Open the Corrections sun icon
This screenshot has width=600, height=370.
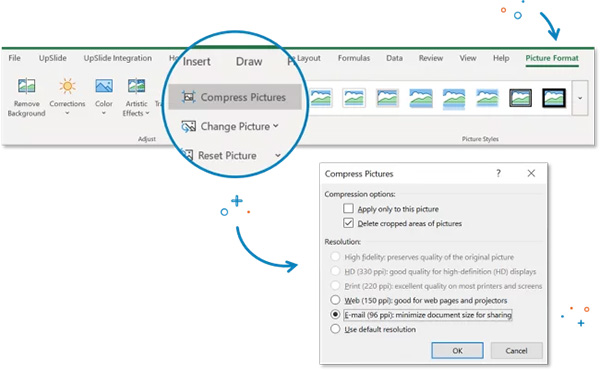(67, 86)
